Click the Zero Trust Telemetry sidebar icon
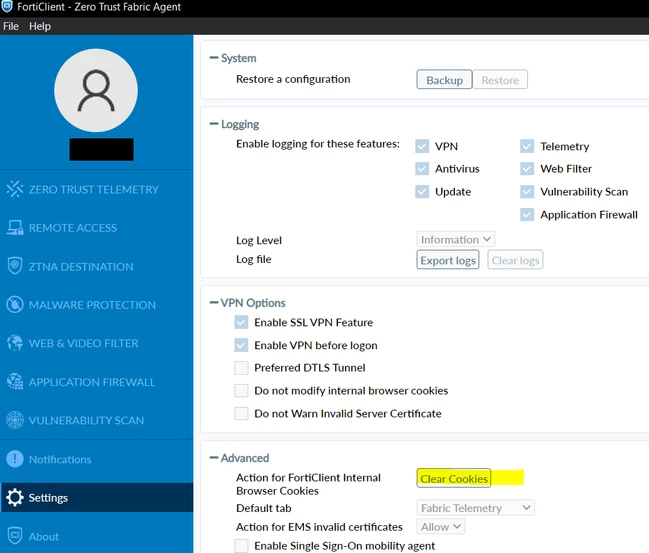Screen dimensions: 649x553 pyautogui.click(x=15, y=189)
